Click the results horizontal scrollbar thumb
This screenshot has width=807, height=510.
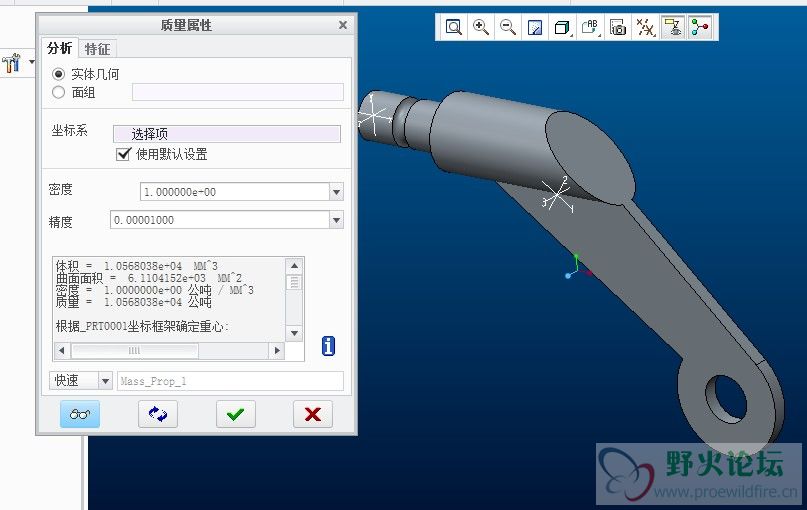click(x=134, y=350)
